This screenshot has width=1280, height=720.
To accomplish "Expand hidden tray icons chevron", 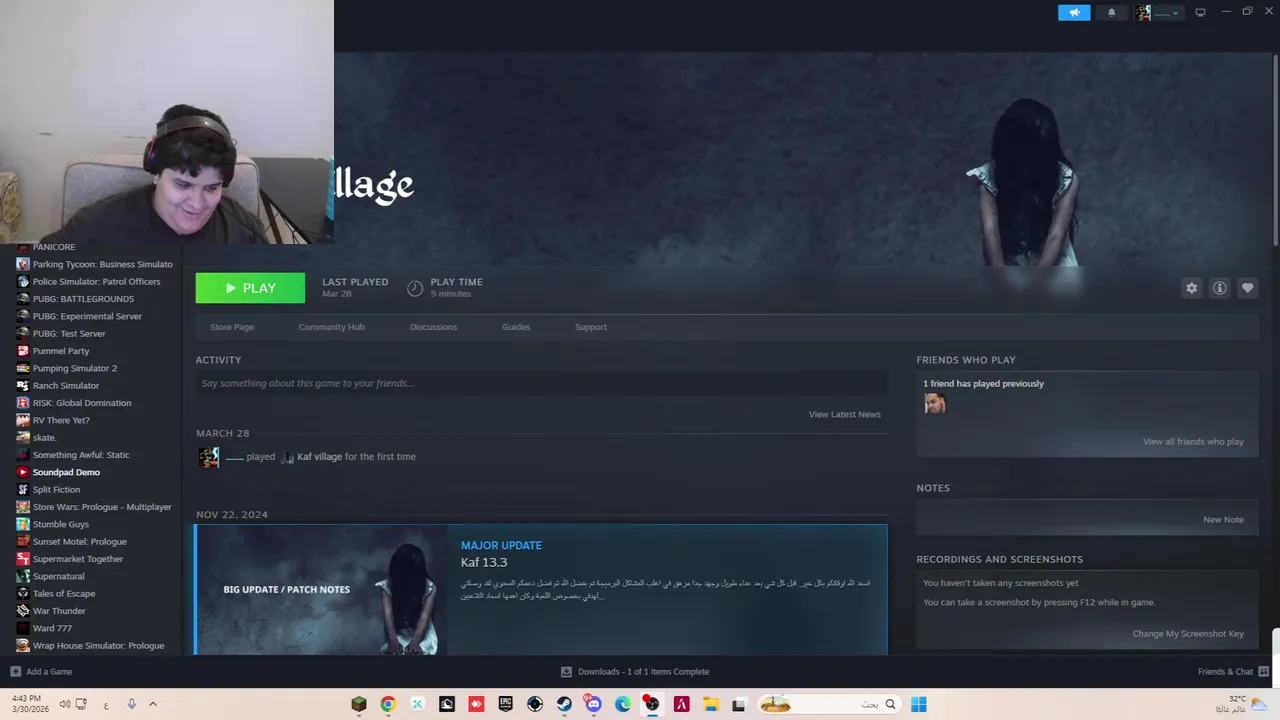I will [x=153, y=704].
